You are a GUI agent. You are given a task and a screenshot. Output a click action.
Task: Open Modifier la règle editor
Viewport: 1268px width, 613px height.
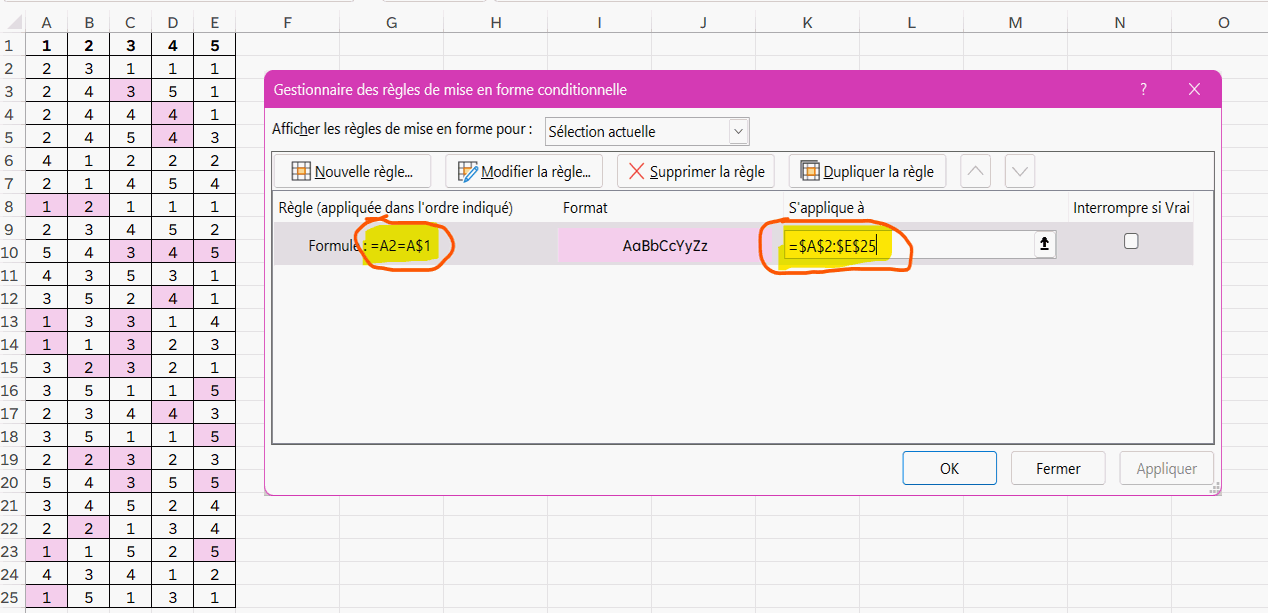tap(524, 172)
